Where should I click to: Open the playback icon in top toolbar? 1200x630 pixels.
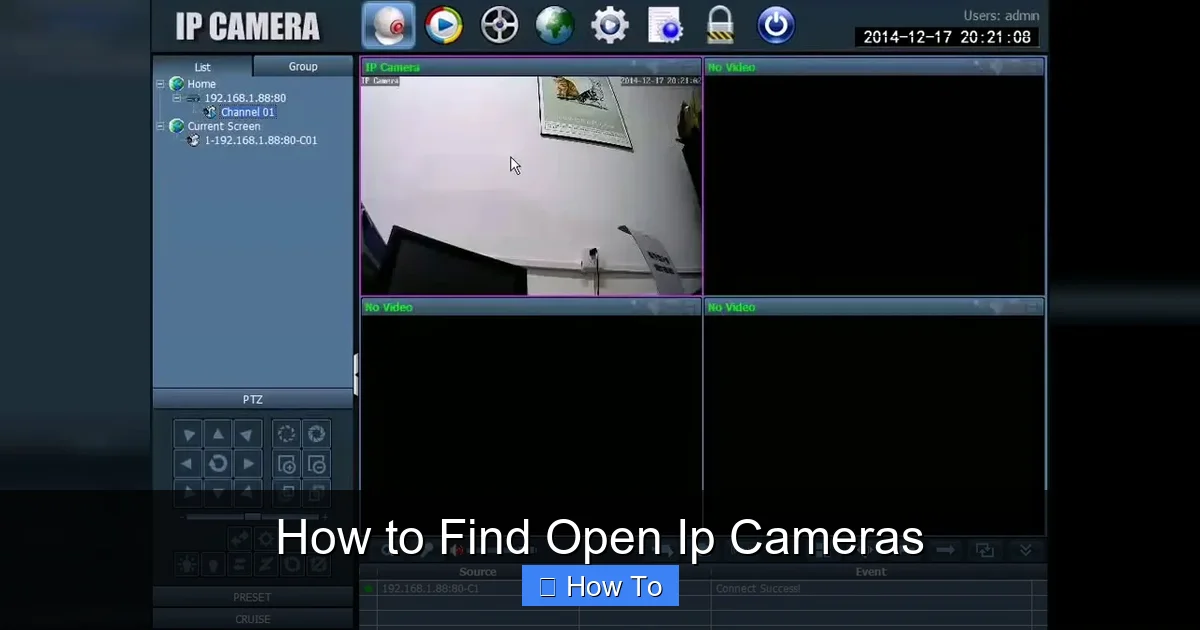444,25
